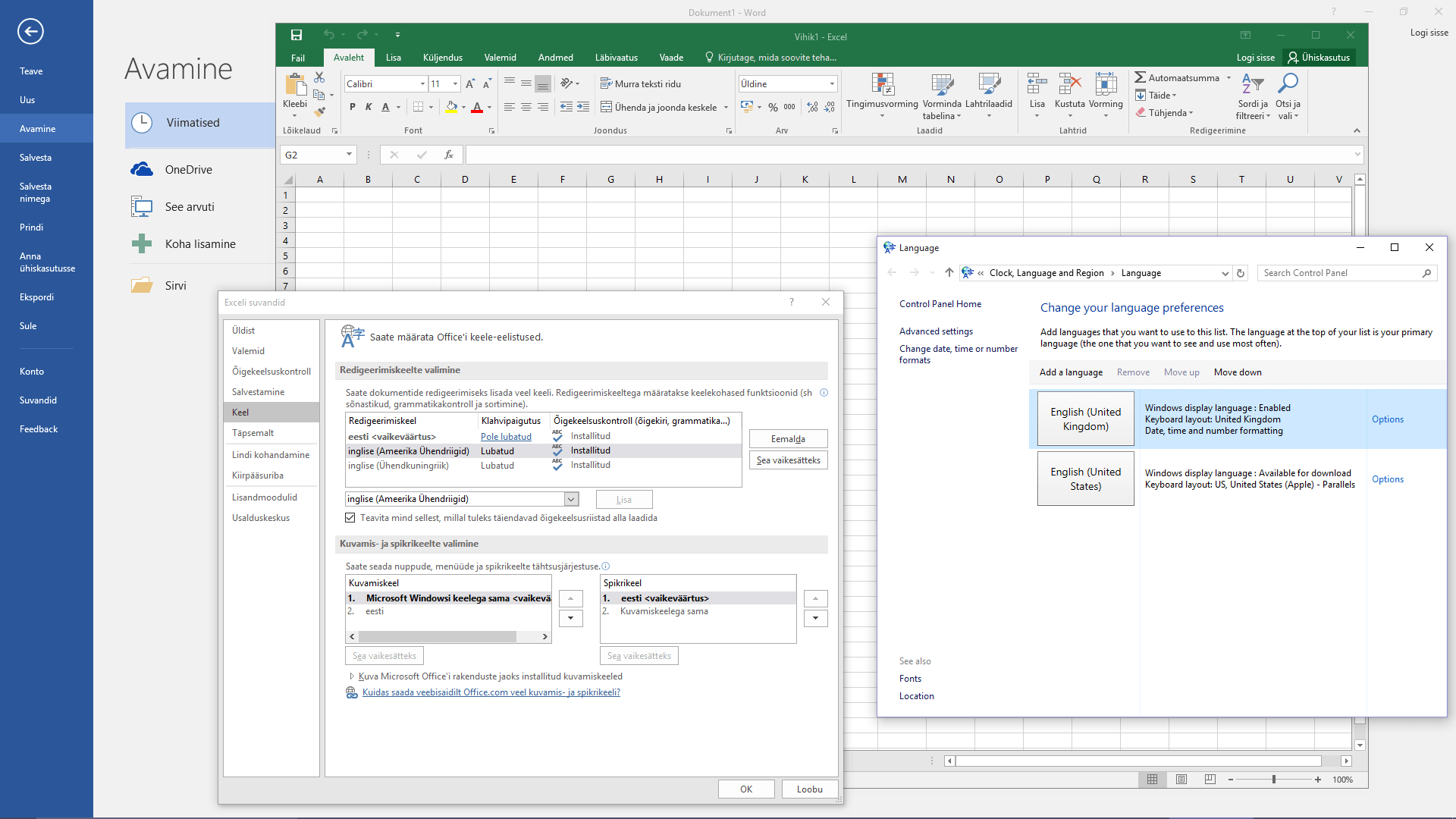This screenshot has height=819, width=1456.
Task: Click the zoom slider handle in Excel
Action: tap(1274, 780)
